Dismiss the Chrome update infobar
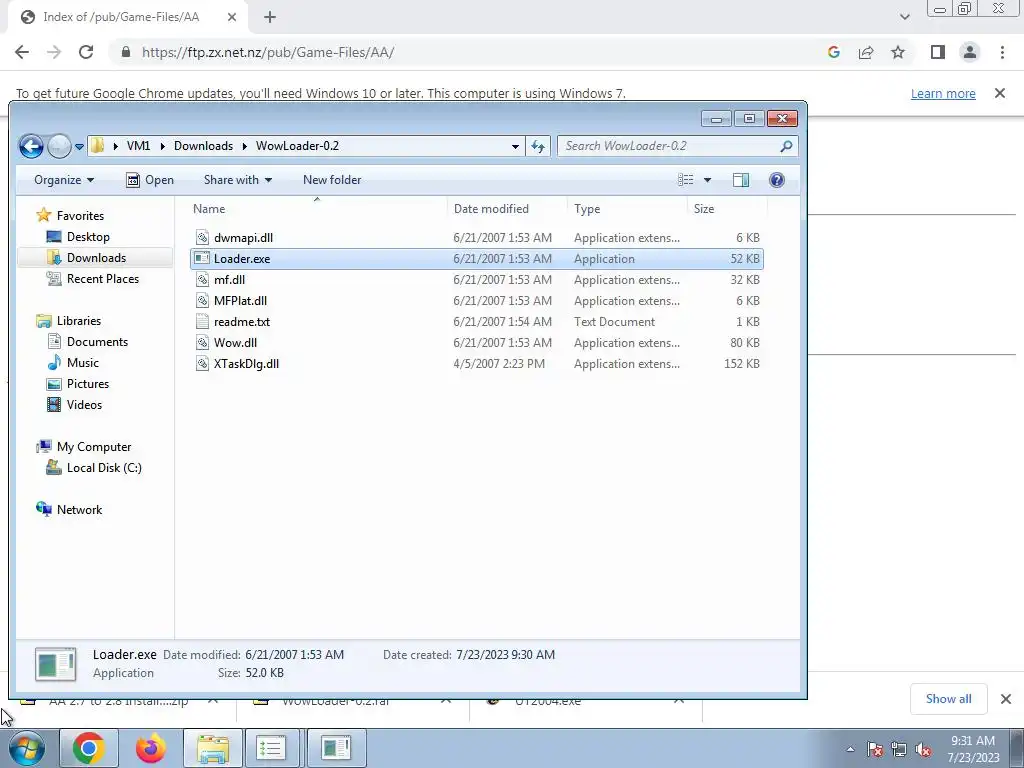The image size is (1024, 768). point(1000,93)
